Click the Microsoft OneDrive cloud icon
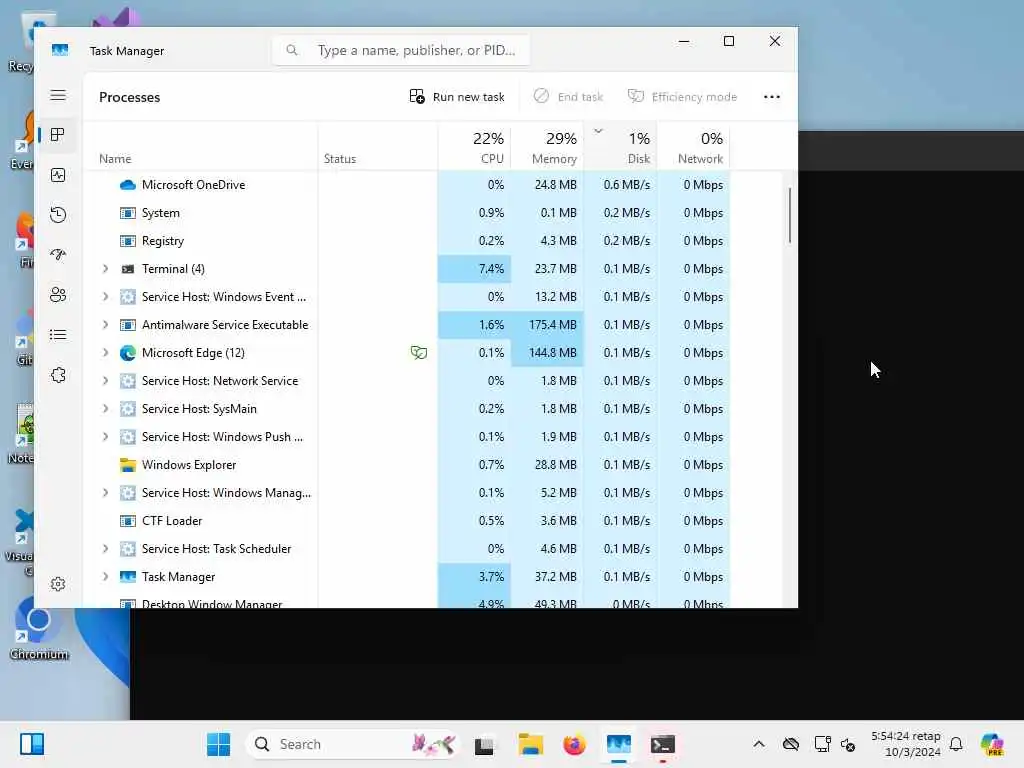Image resolution: width=1024 pixels, height=768 pixels. [x=127, y=185]
